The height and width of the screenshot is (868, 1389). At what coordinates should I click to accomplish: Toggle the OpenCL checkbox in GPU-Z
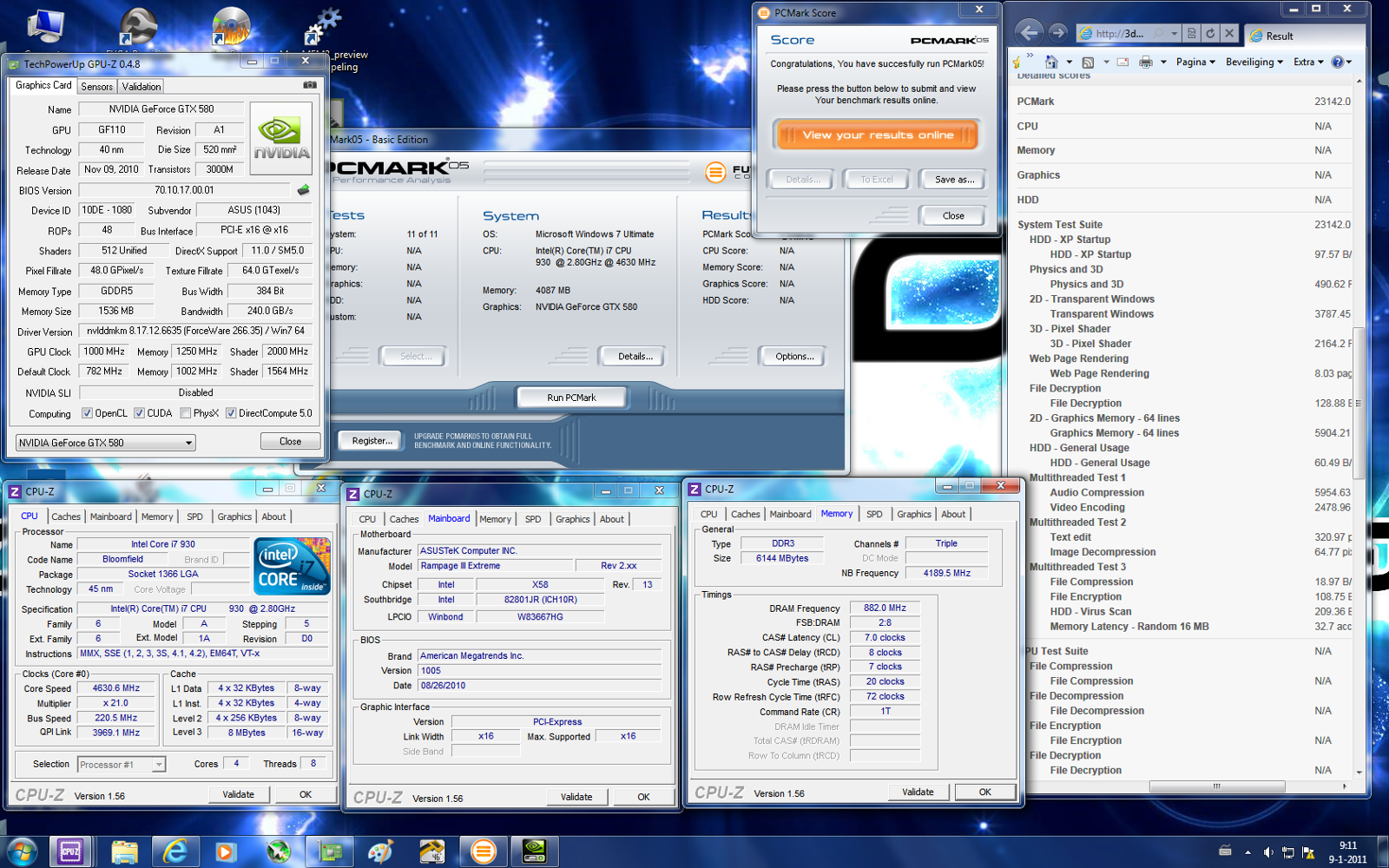tap(87, 413)
